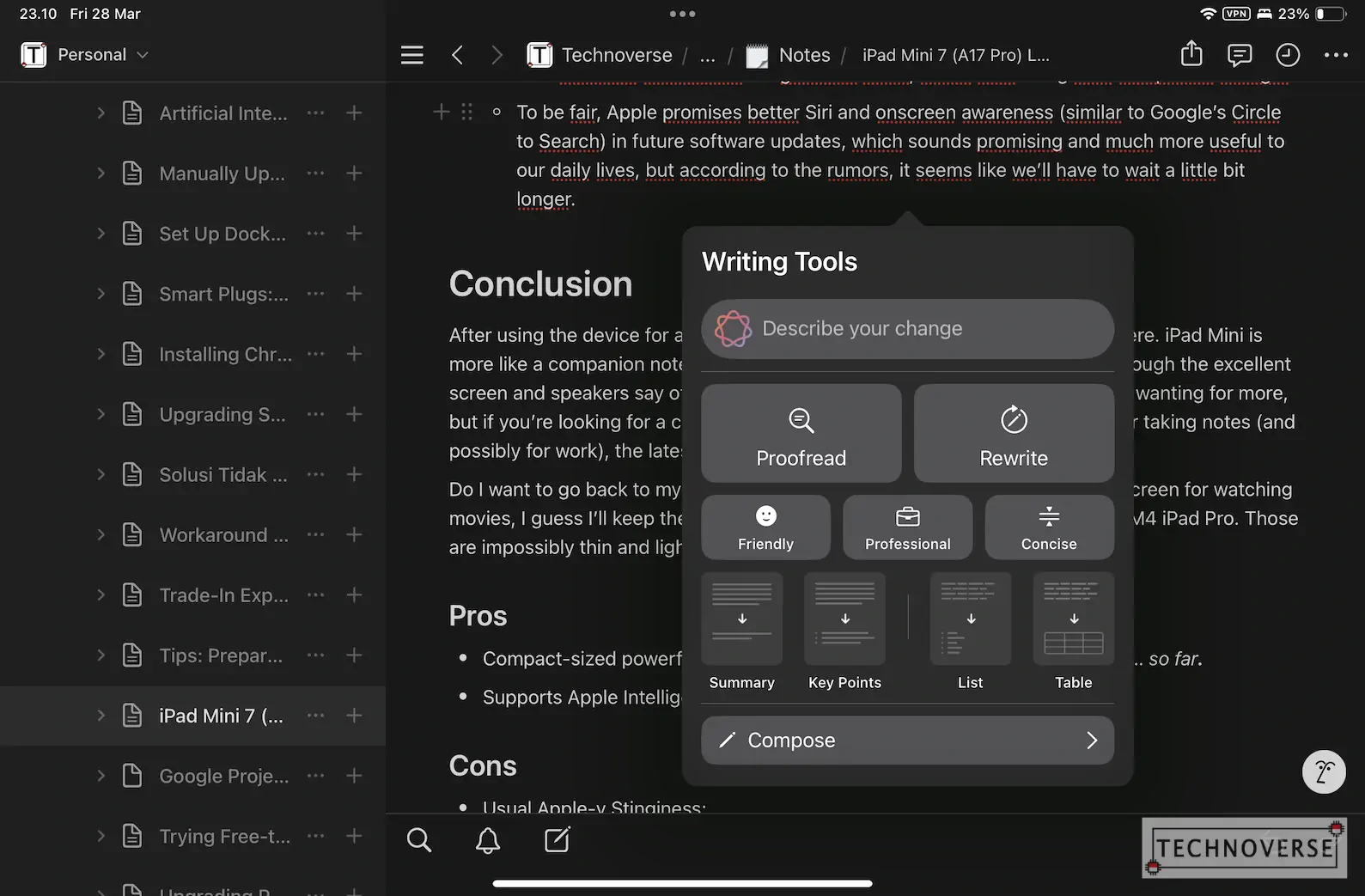1365x896 pixels.
Task: Open more options for Smart Plugs page
Action: 316,294
